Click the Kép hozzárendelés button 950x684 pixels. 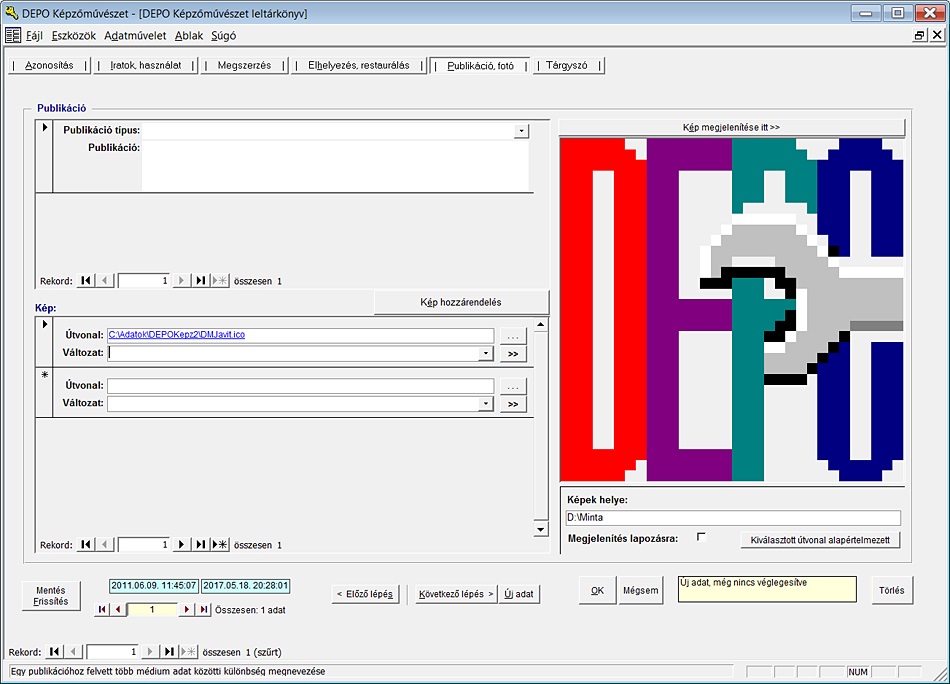pyautogui.click(x=461, y=302)
